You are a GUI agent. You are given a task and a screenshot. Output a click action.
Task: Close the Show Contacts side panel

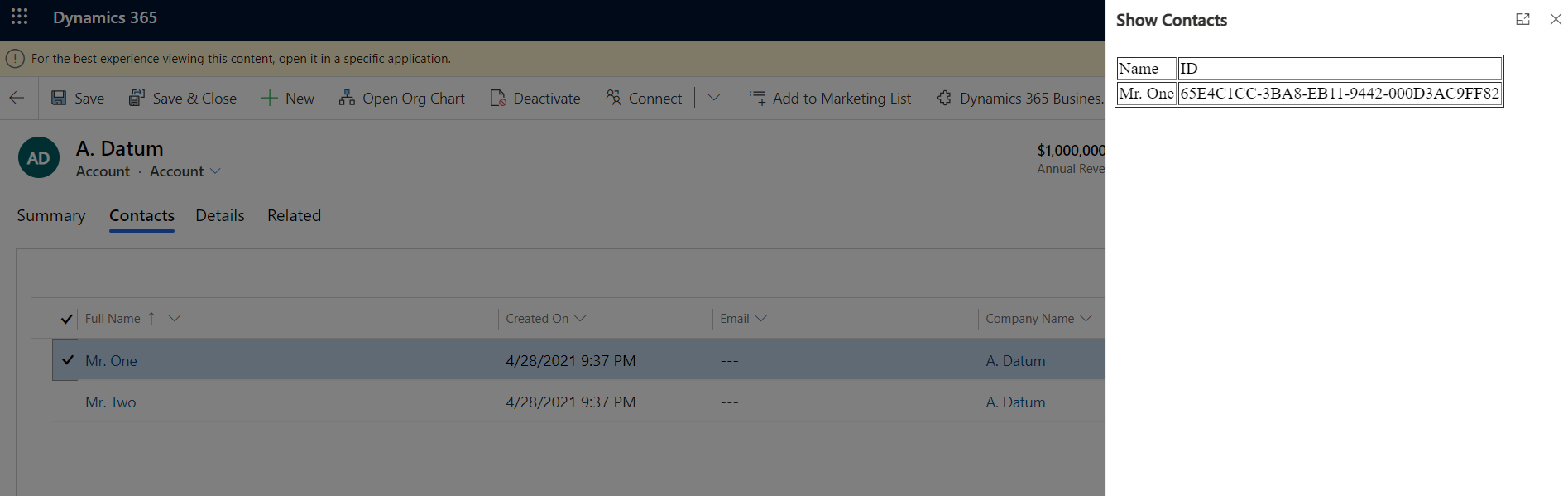click(x=1556, y=19)
